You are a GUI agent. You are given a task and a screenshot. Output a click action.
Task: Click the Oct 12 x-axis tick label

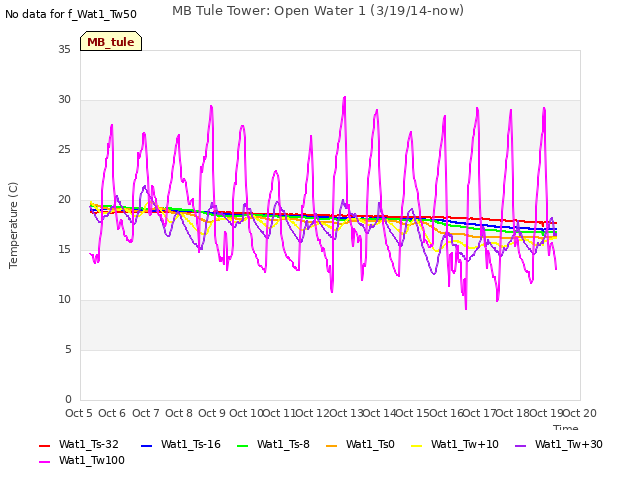pos(313,413)
